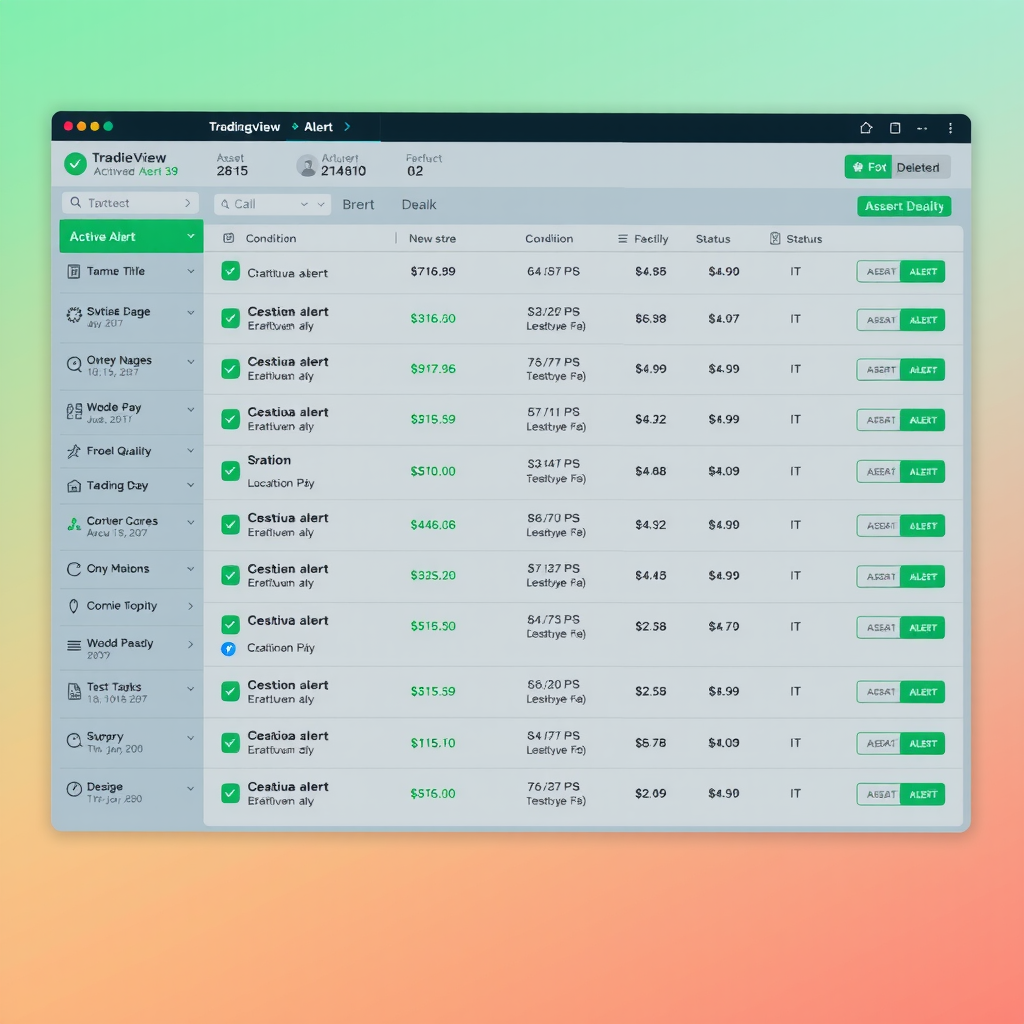Image resolution: width=1024 pixels, height=1024 pixels.
Task: Switch to the Brert tab
Action: point(358,204)
